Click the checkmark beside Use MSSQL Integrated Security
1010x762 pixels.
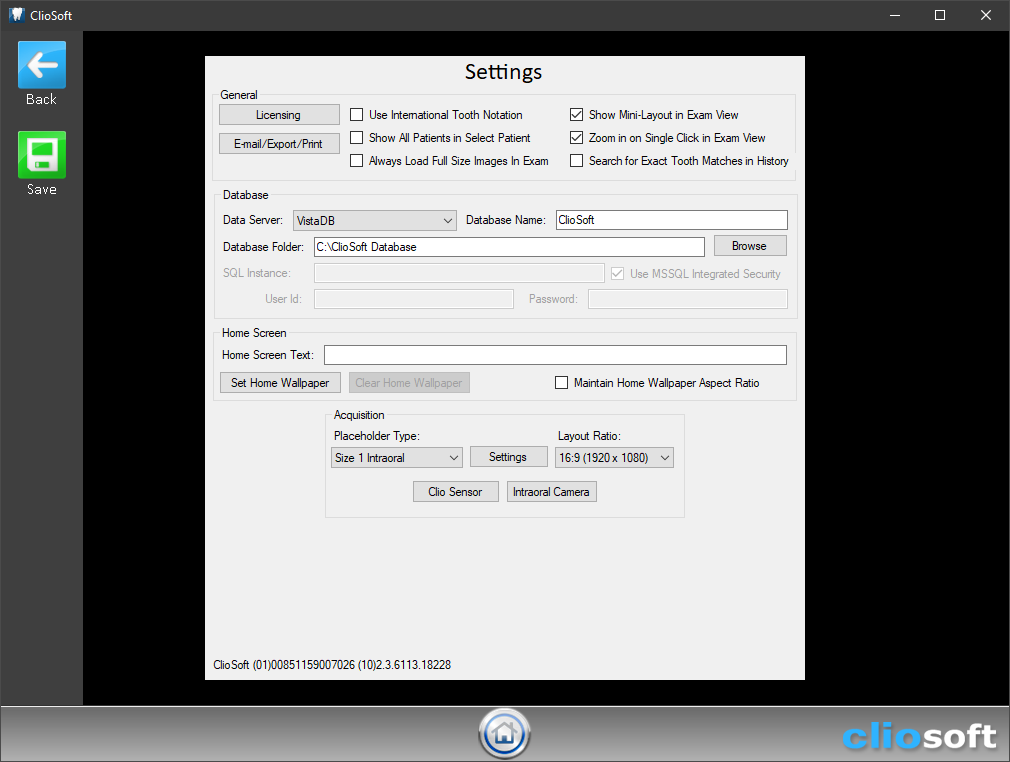(617, 273)
